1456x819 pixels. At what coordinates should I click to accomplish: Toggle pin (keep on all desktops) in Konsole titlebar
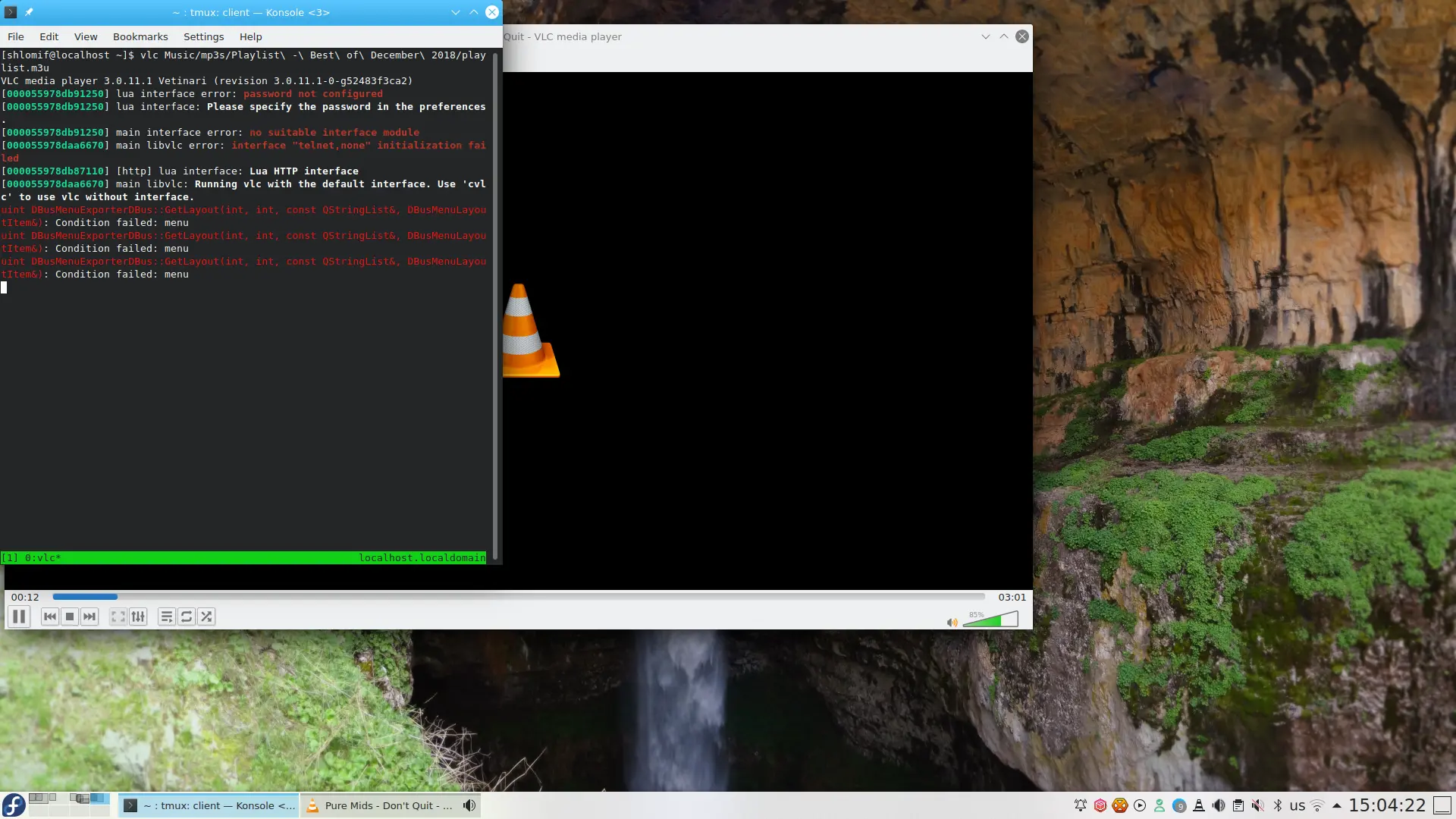[x=29, y=12]
